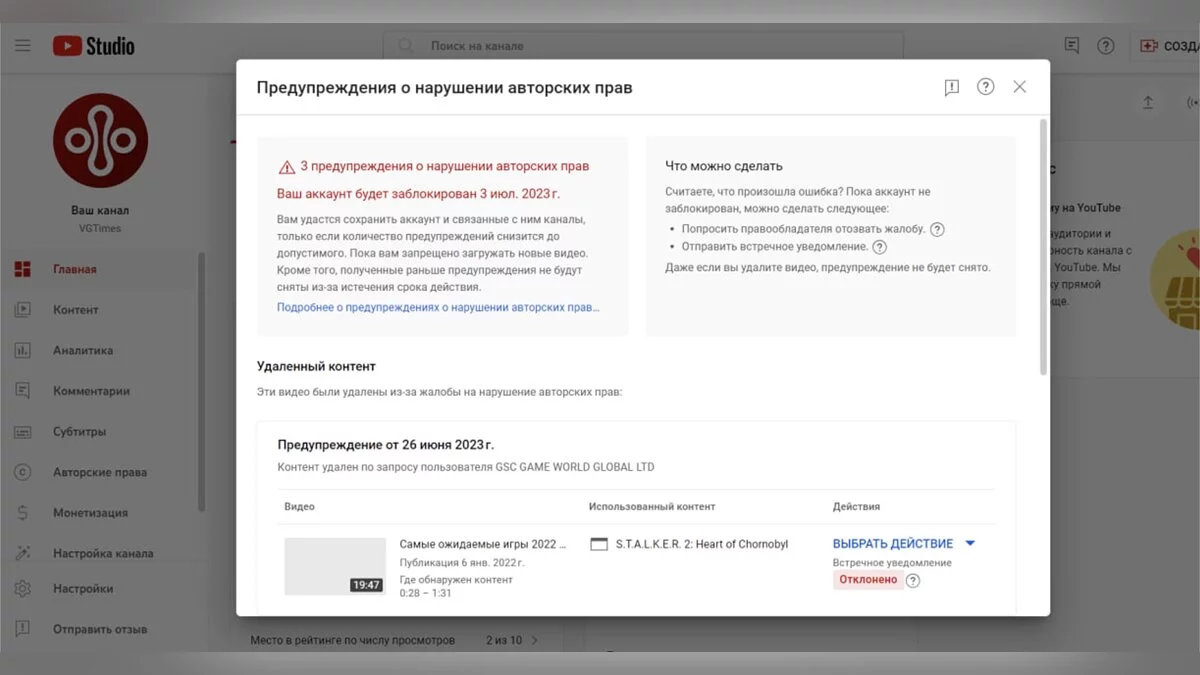Click help icon next to Отклонено status
1200x675 pixels.
click(913, 580)
